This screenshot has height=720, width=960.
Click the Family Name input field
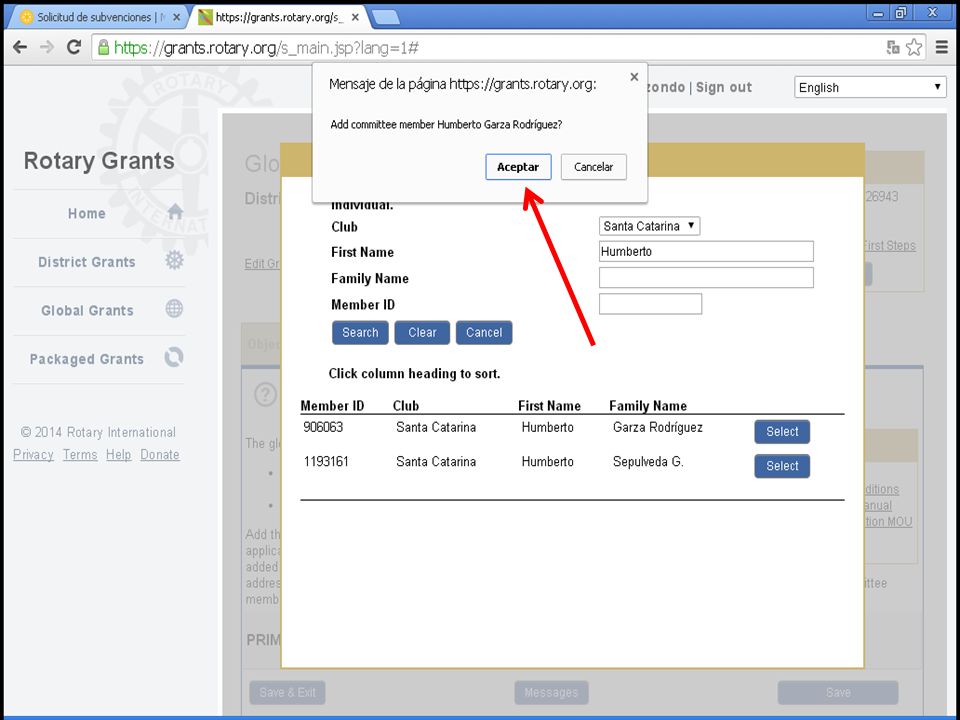[706, 277]
